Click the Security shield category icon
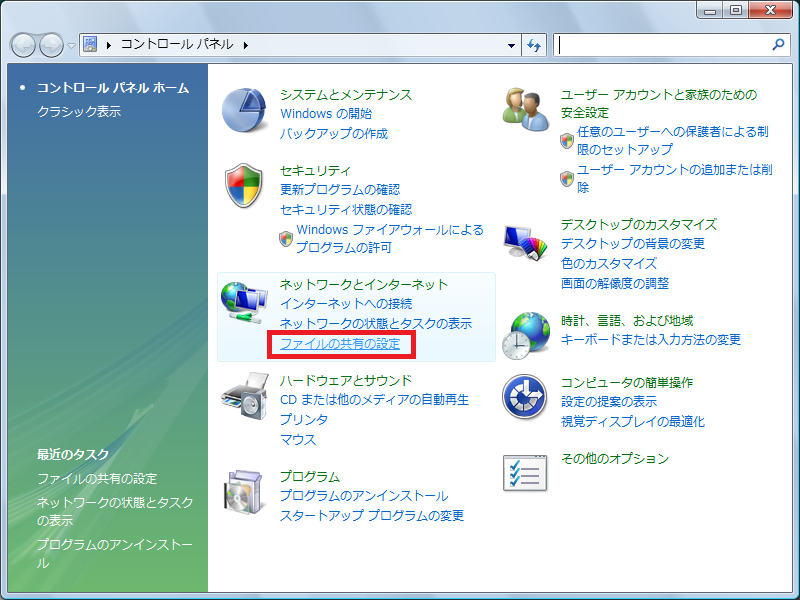 point(245,186)
